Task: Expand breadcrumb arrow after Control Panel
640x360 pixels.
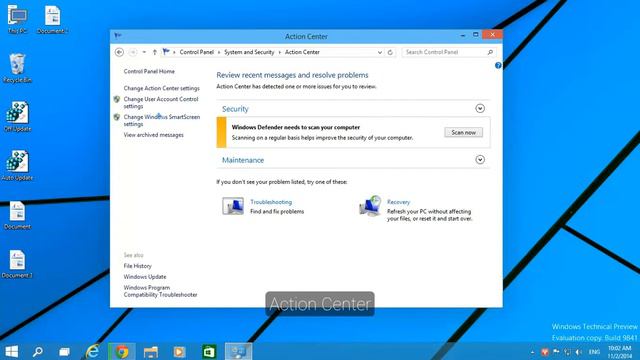Action: point(219,52)
